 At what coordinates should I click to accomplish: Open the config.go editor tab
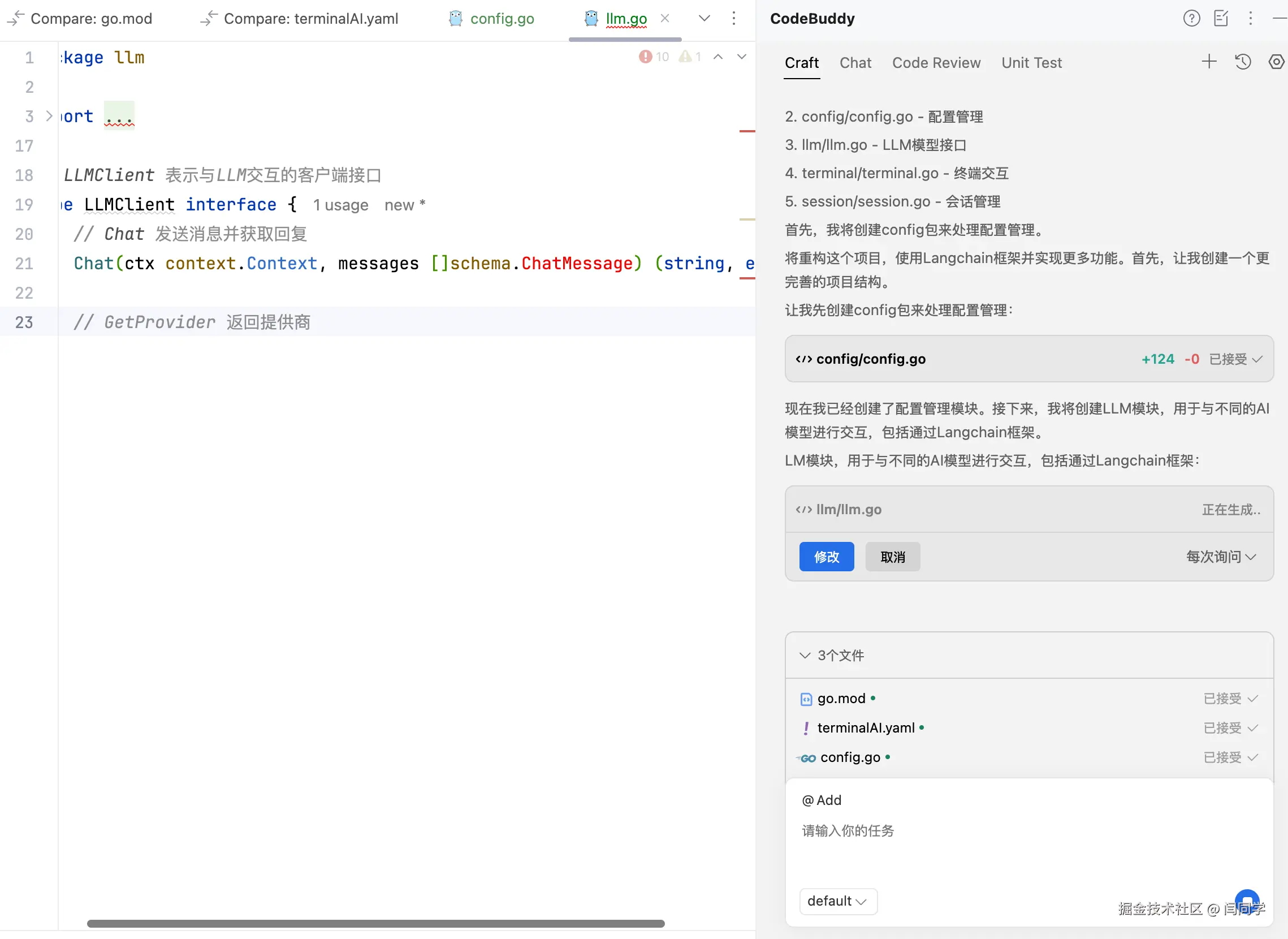[501, 19]
